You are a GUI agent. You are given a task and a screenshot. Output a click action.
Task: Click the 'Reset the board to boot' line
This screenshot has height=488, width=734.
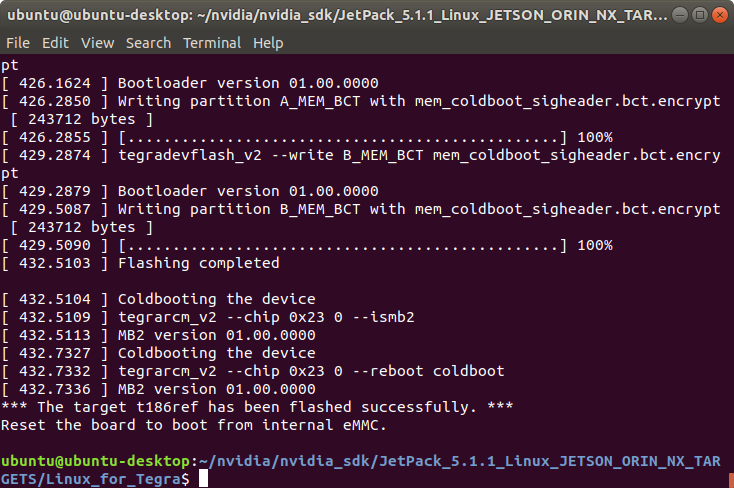point(194,425)
